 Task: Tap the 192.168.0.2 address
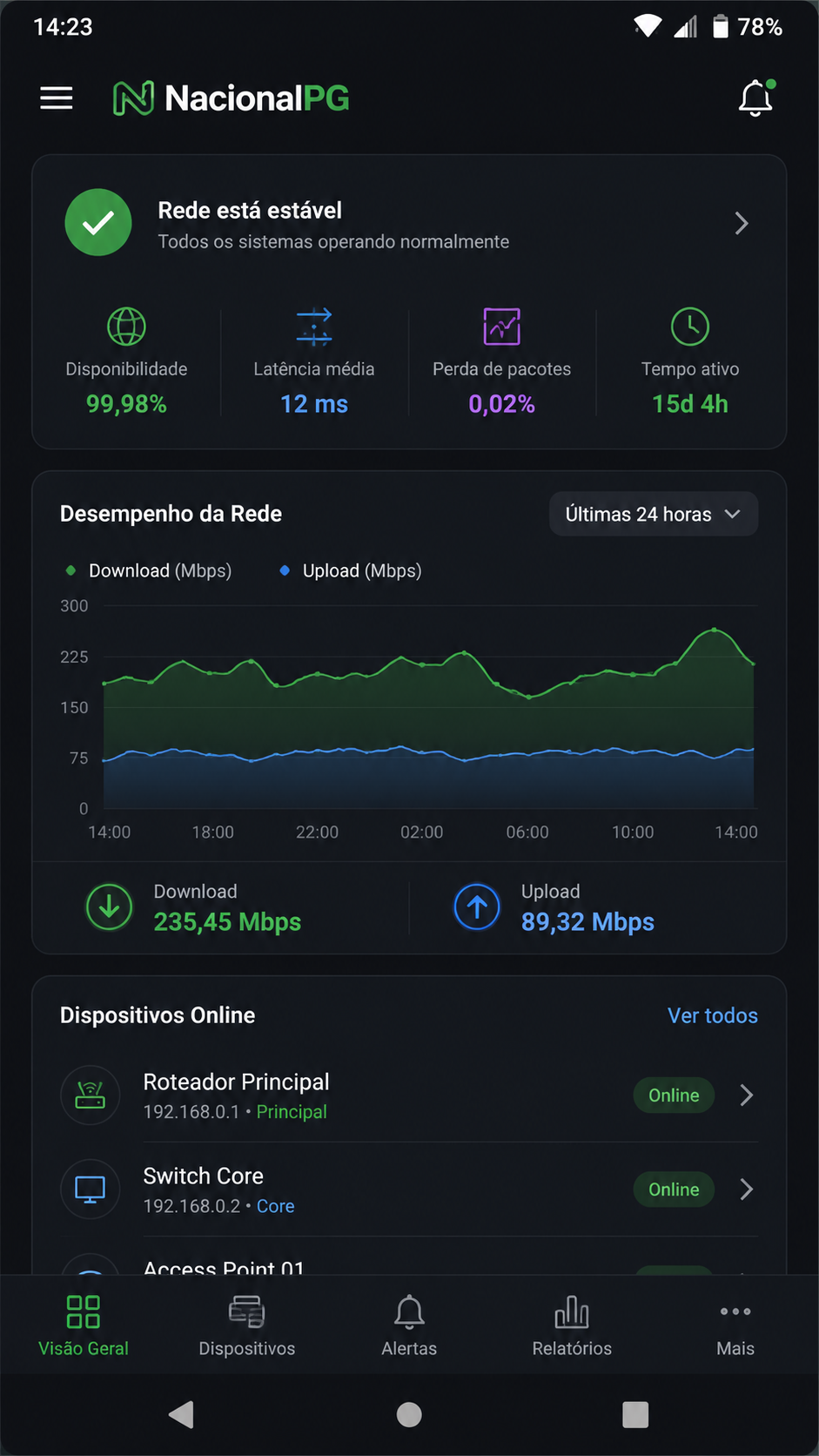(x=191, y=1206)
